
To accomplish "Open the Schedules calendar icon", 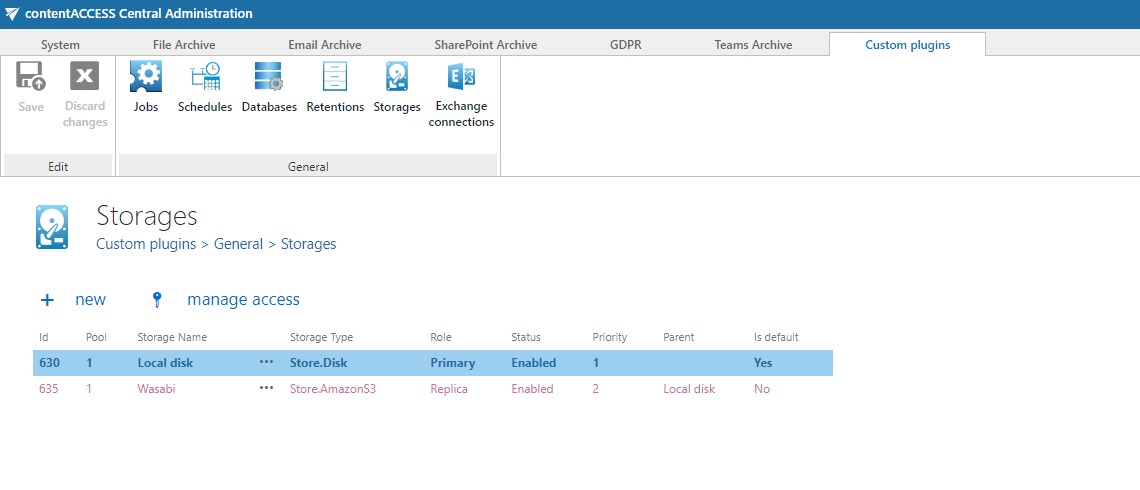I will pyautogui.click(x=205, y=76).
